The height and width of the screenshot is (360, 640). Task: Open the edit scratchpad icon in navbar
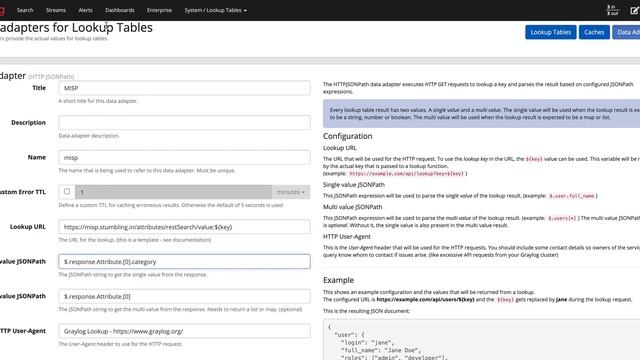click(x=635, y=11)
